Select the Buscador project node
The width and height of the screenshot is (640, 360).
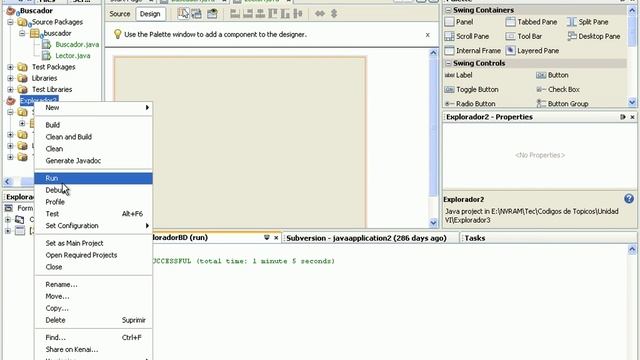coord(36,11)
